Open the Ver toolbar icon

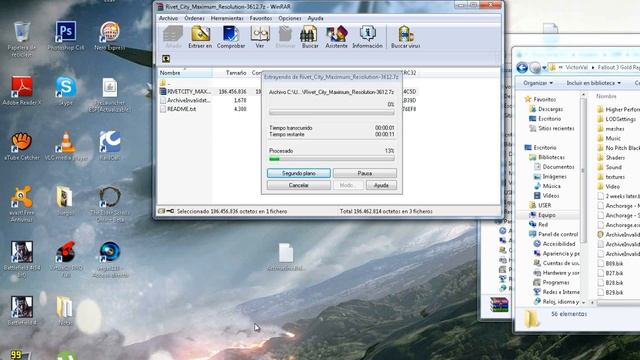point(260,37)
